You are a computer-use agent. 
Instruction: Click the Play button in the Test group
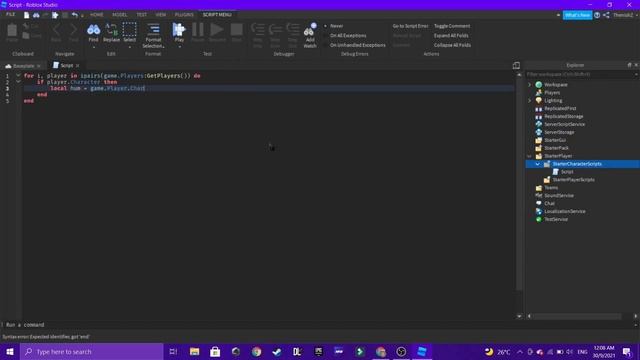click(x=179, y=33)
